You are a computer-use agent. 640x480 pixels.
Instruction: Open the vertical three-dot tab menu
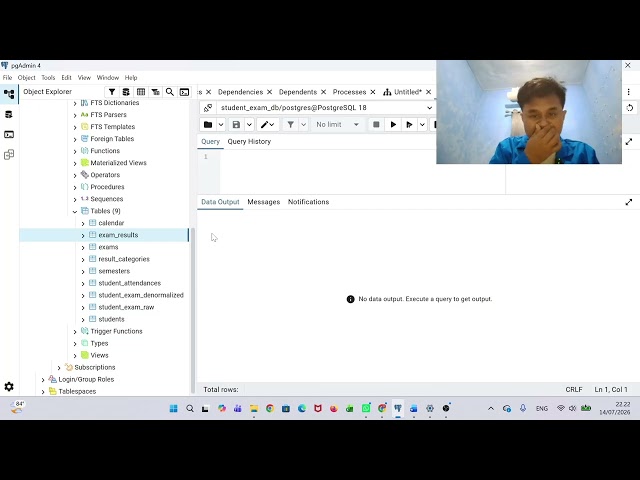629,92
